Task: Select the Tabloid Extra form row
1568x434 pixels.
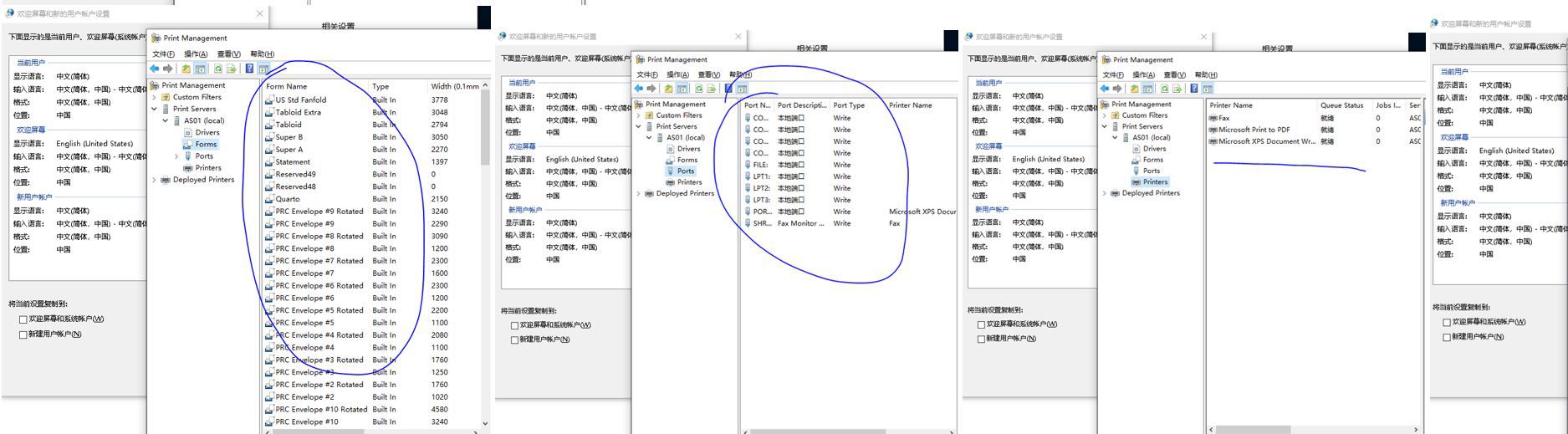Action: pyautogui.click(x=371, y=112)
